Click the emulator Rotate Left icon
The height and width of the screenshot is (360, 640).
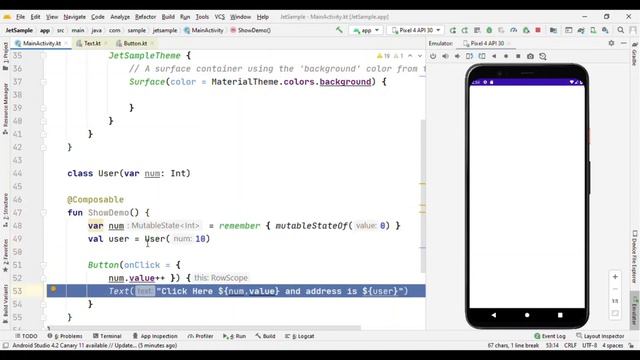469,56
